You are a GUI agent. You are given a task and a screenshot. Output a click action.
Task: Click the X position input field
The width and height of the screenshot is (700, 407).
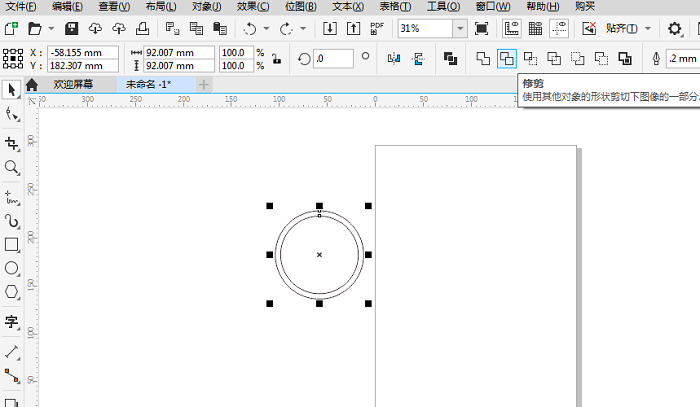(84, 52)
